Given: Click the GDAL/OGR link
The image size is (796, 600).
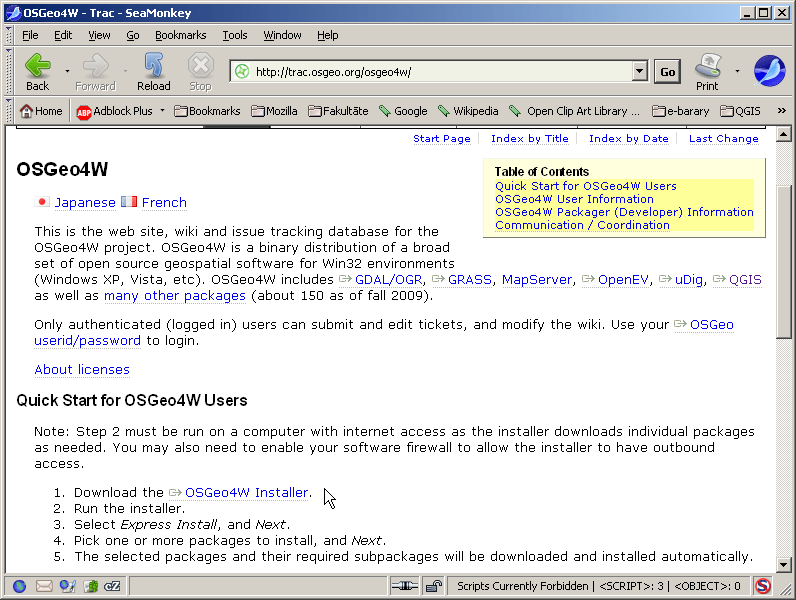Looking at the screenshot, I should click(x=388, y=280).
